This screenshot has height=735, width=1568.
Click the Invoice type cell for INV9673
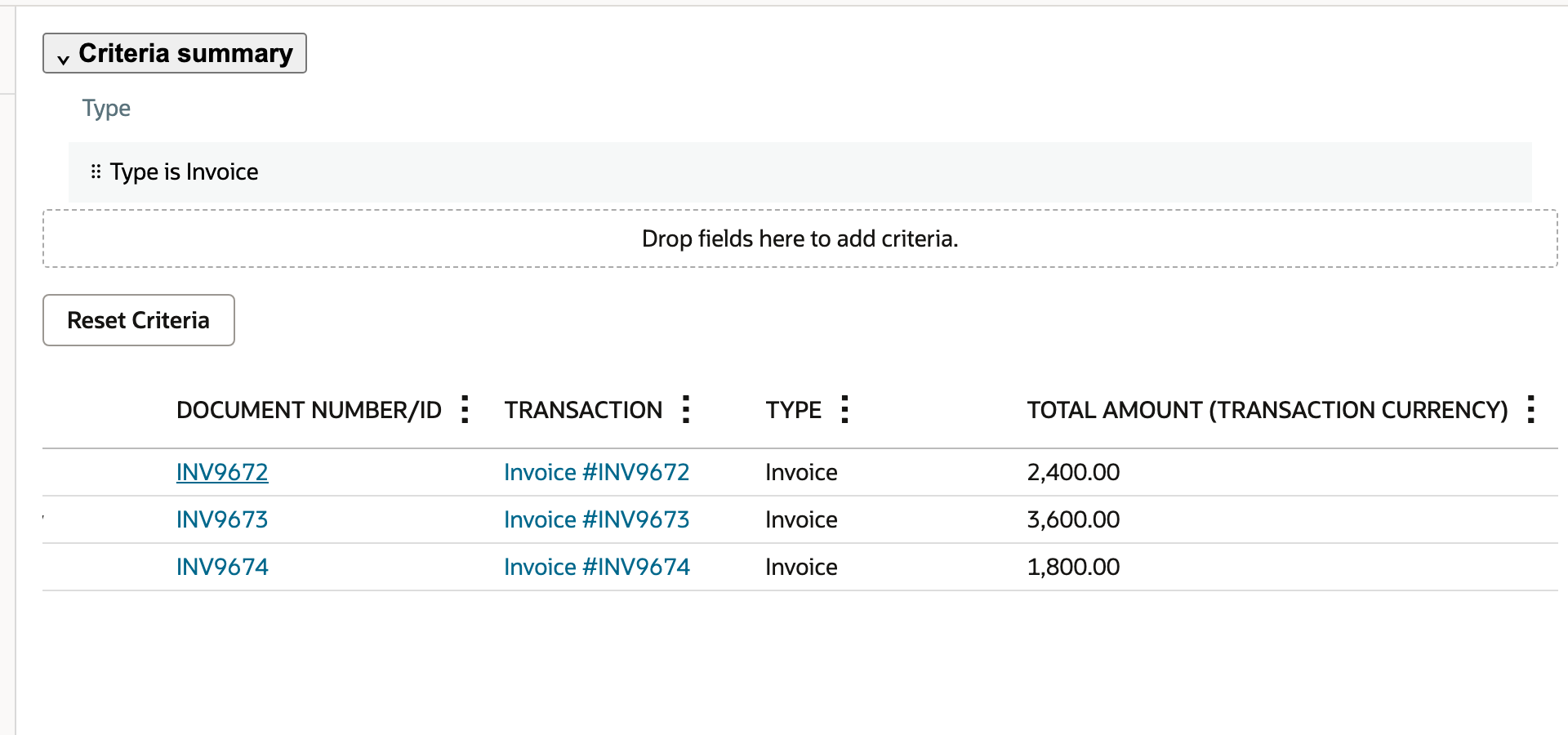802,519
